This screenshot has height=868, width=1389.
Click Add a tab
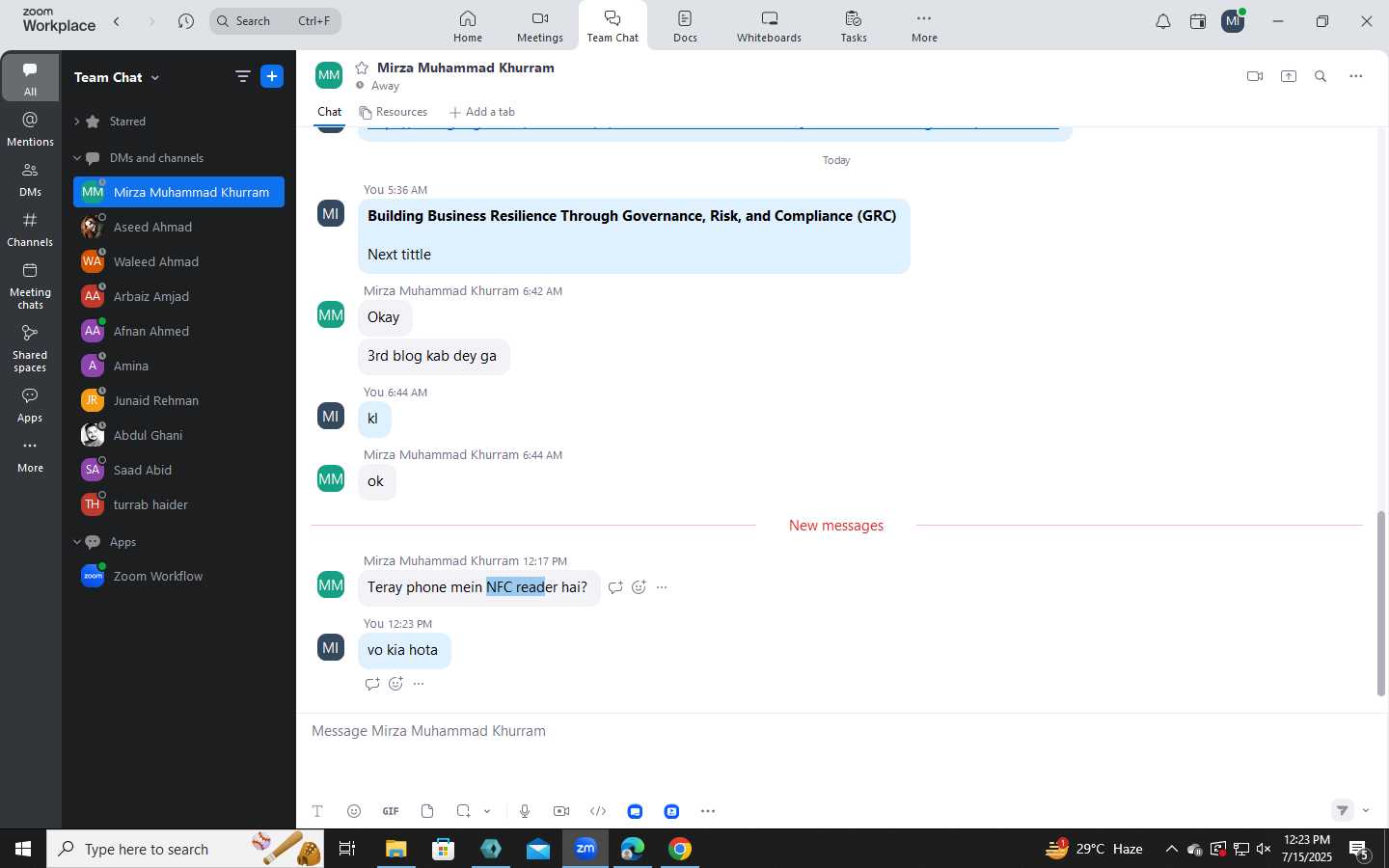click(x=482, y=112)
